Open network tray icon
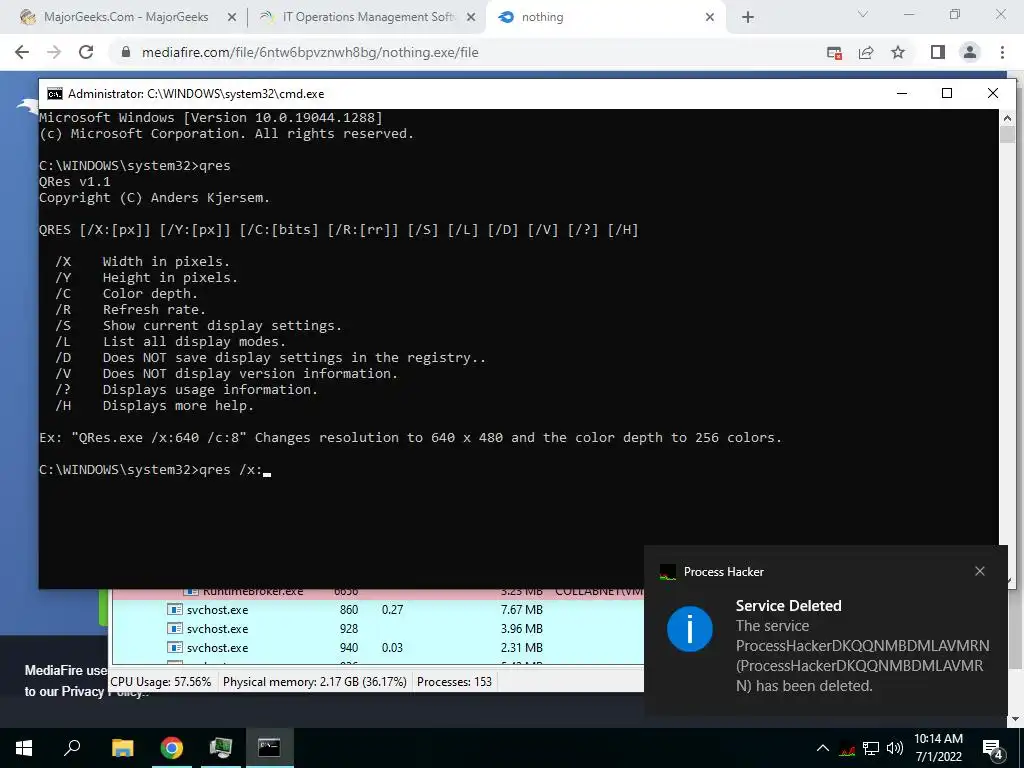Image resolution: width=1024 pixels, height=768 pixels. (x=871, y=748)
